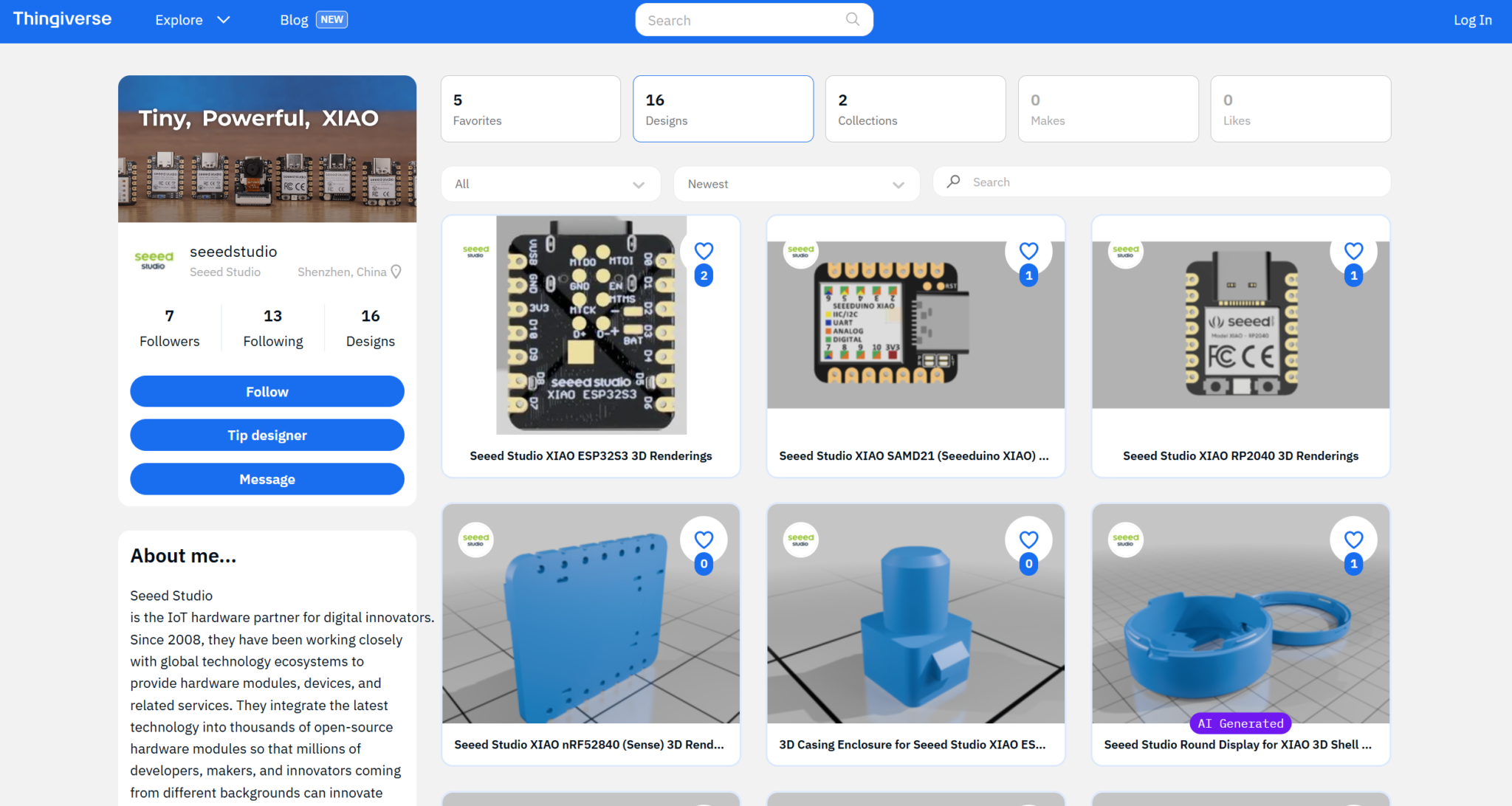Follow the seeedstudio account
Image resolution: width=1512 pixels, height=806 pixels.
point(267,391)
